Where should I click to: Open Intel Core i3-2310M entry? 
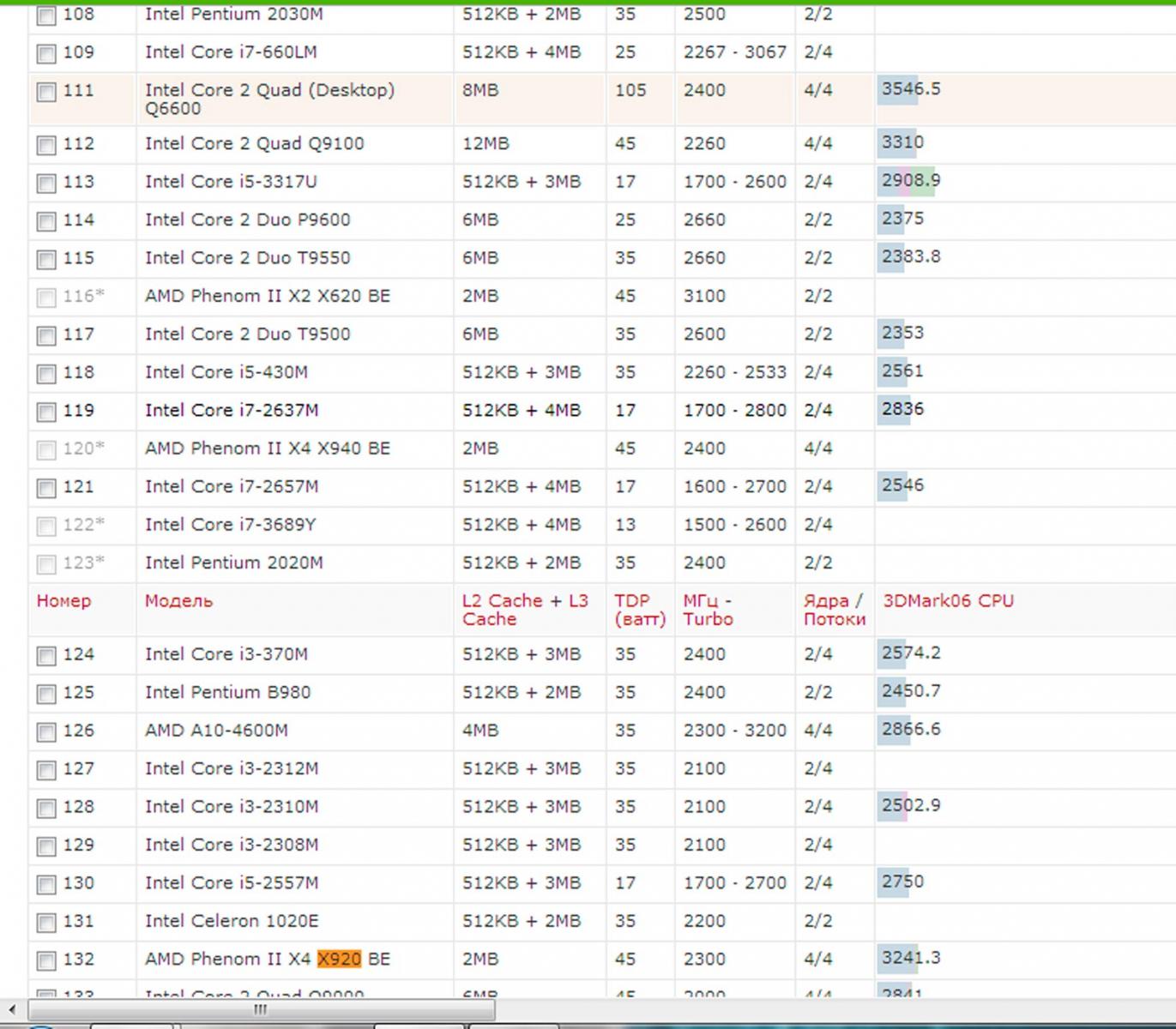click(232, 807)
